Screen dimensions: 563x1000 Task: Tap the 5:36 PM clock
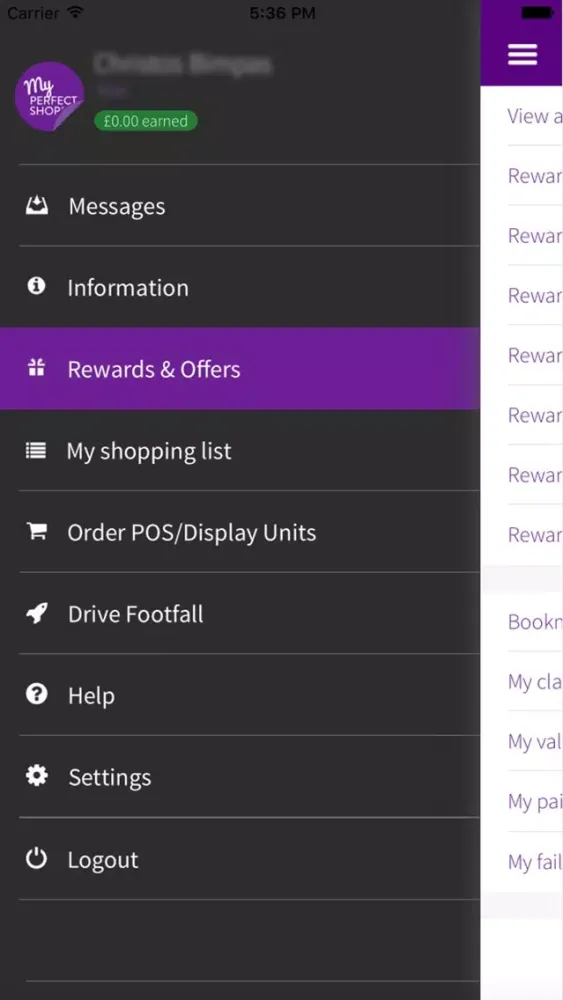pyautogui.click(x=282, y=13)
